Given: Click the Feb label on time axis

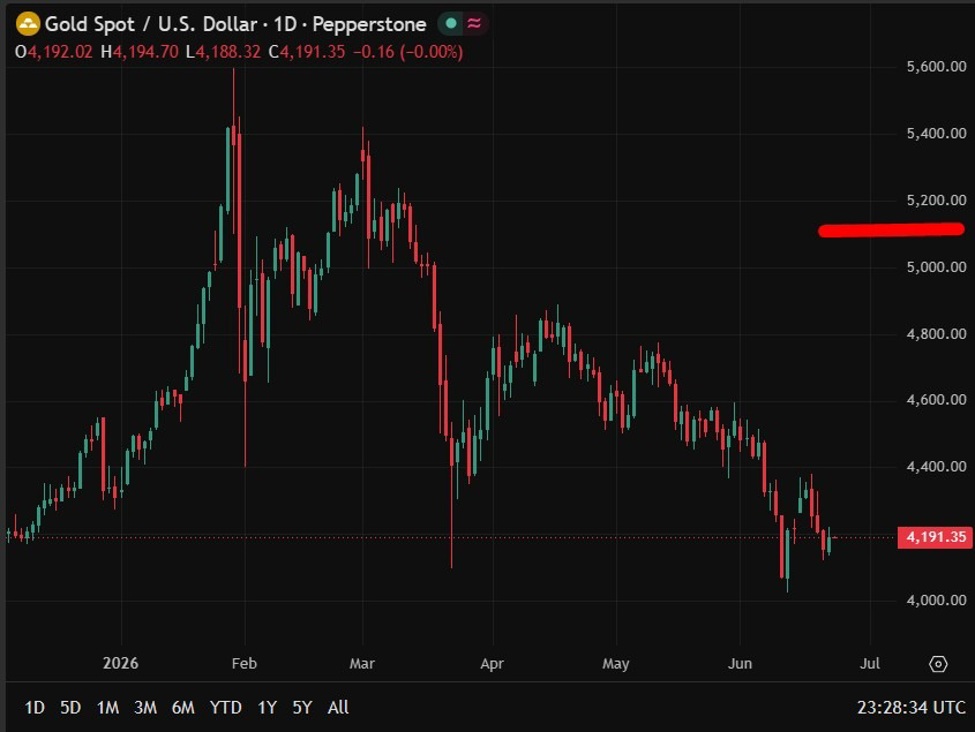Looking at the screenshot, I should pos(244,664).
